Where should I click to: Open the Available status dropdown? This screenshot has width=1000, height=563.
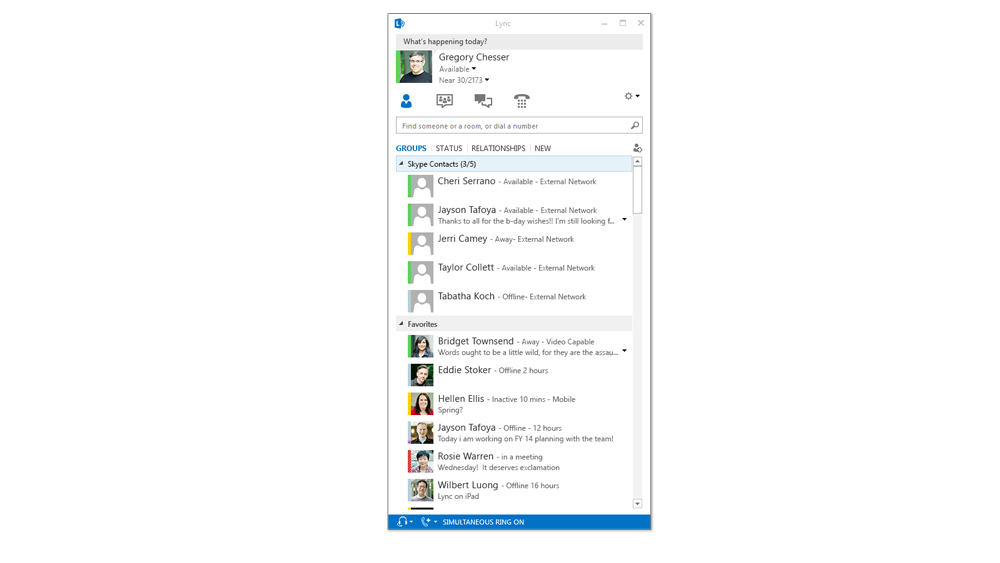(x=458, y=69)
